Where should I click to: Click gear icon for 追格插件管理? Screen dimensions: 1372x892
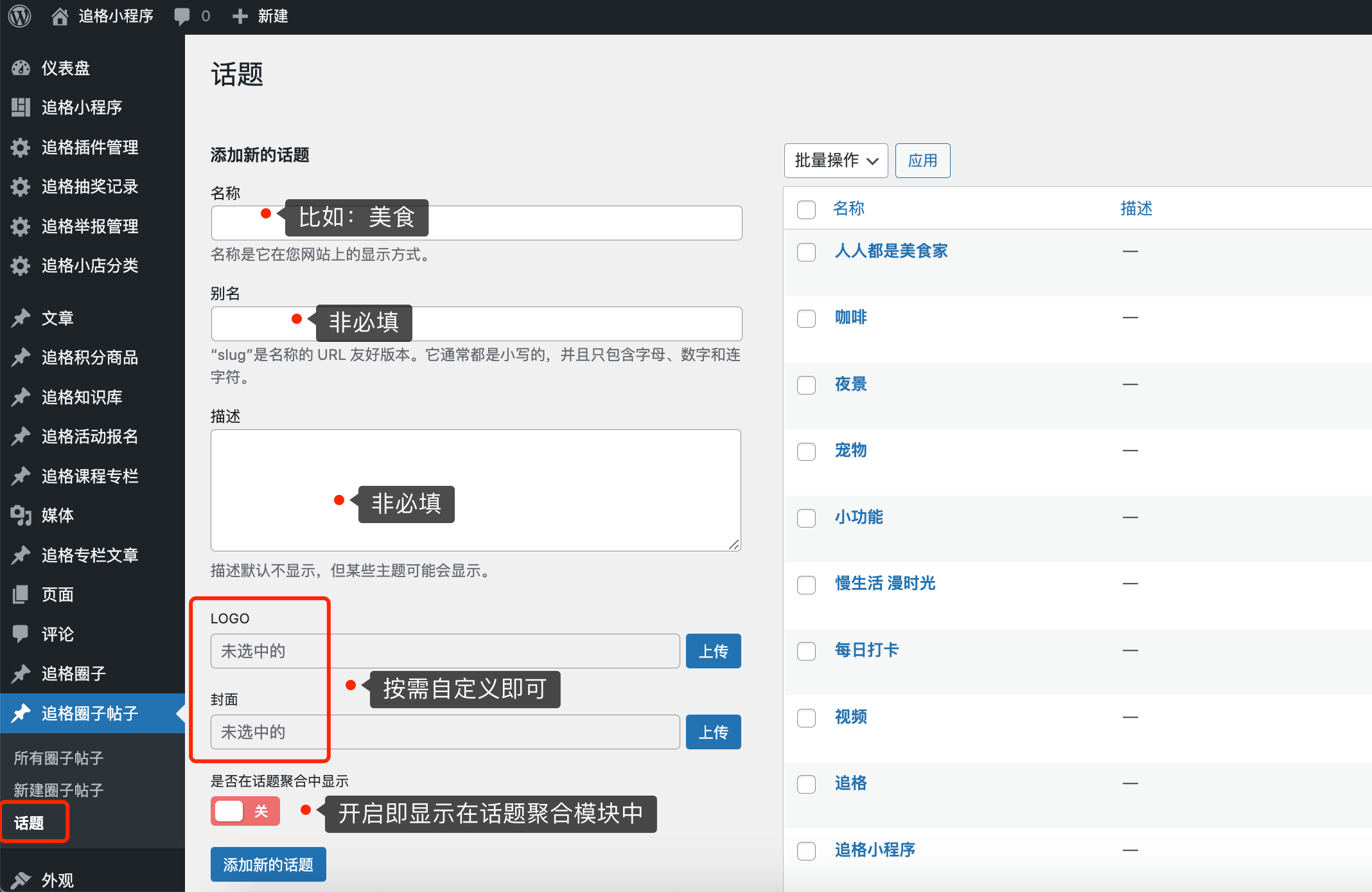click(21, 147)
